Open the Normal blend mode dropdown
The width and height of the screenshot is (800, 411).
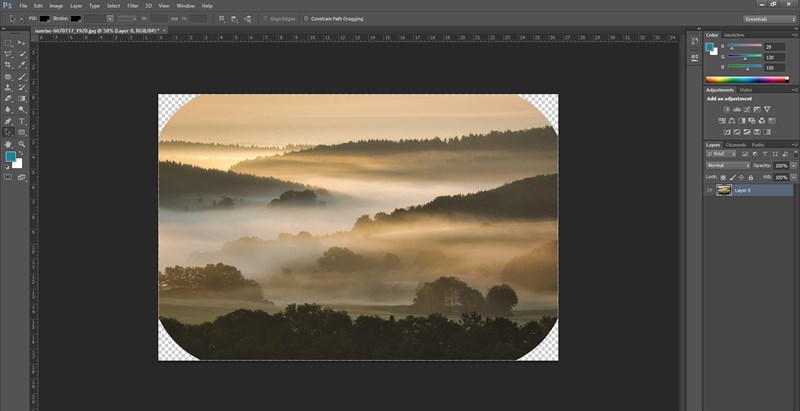727,165
